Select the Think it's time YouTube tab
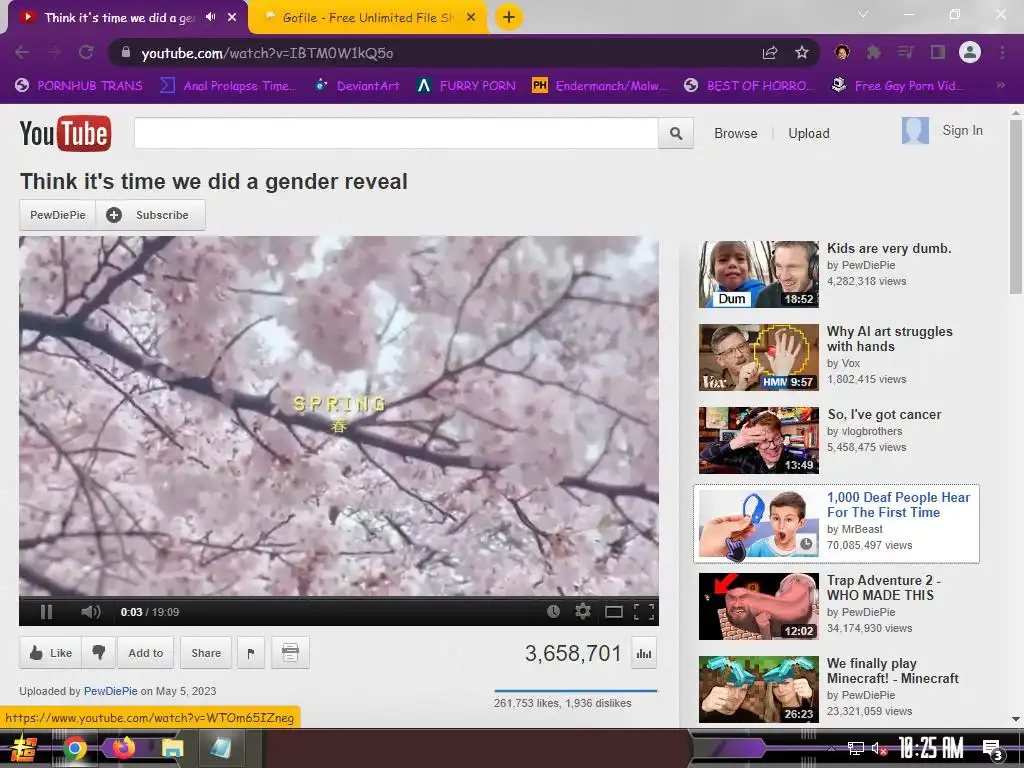The image size is (1024, 768). point(120,18)
